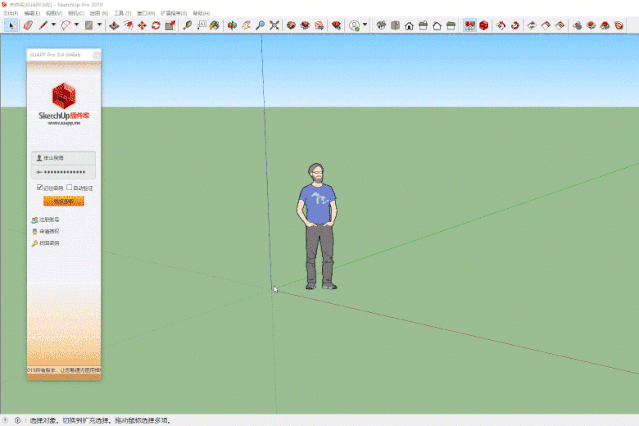Click the Paint Bucket tool
Image resolution: width=639 pixels, height=426 pixels.
(214, 26)
